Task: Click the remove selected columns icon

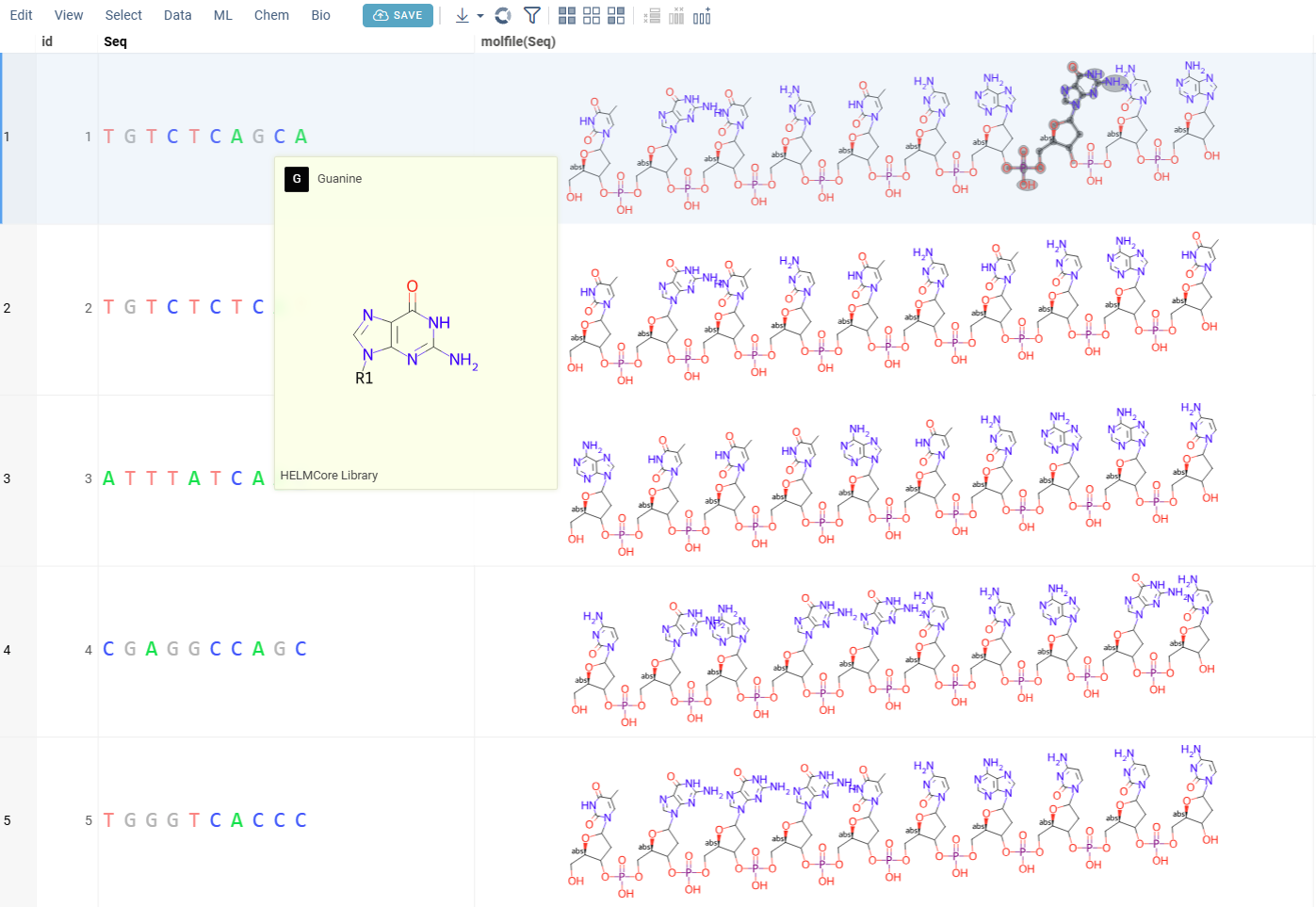Action: click(676, 15)
